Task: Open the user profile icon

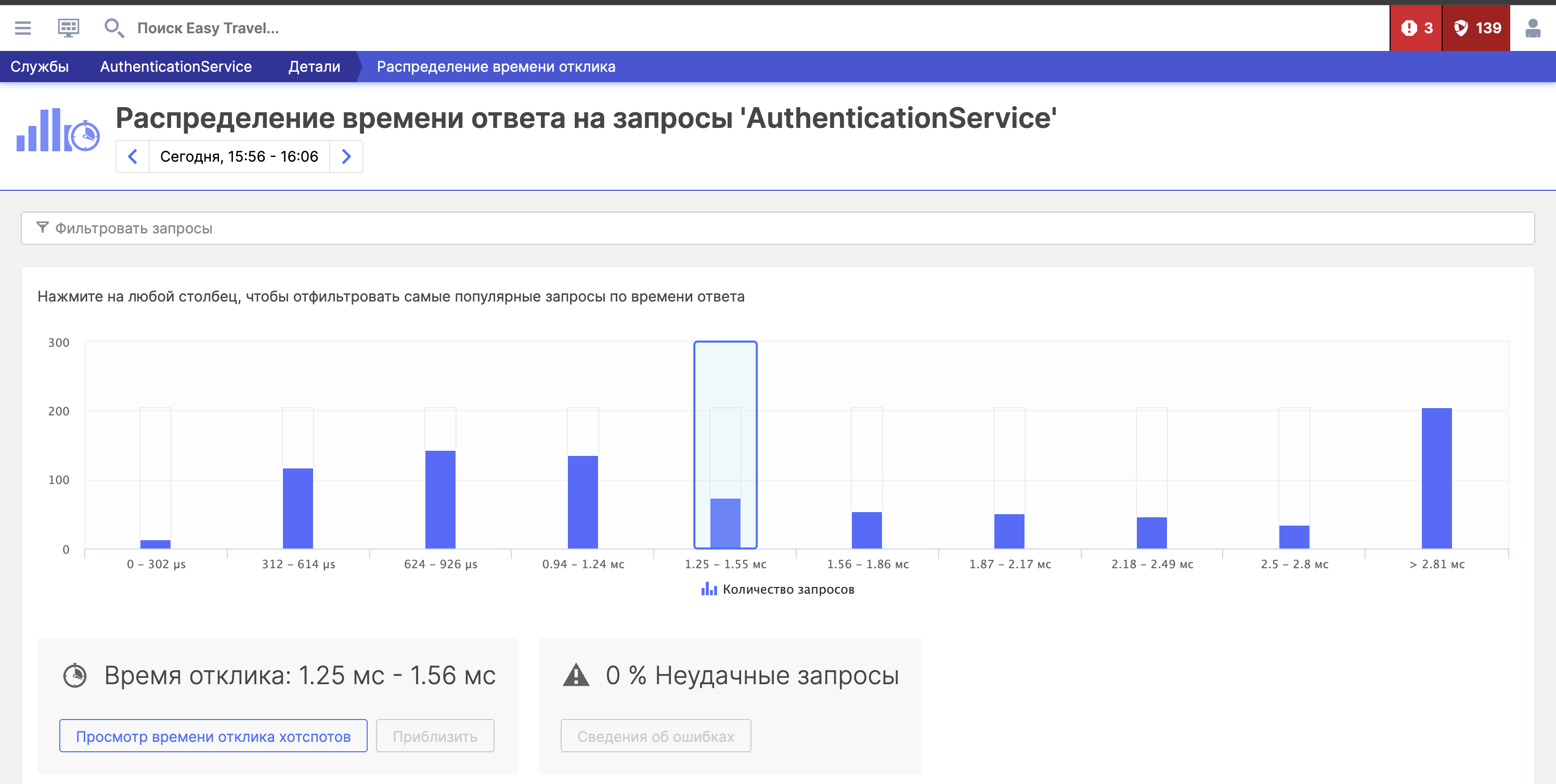Action: coord(1533,28)
